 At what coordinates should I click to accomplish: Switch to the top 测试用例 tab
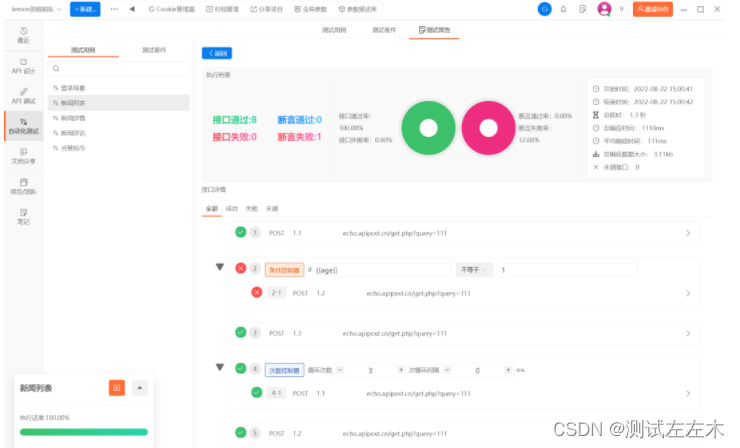[334, 30]
